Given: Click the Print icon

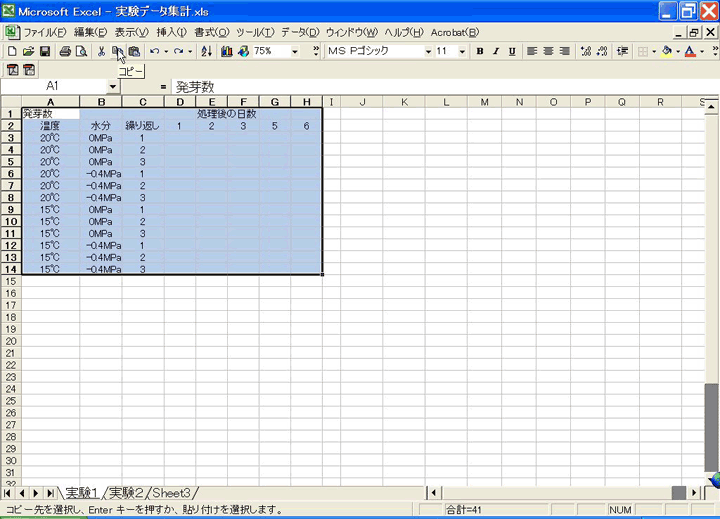Looking at the screenshot, I should (65, 51).
